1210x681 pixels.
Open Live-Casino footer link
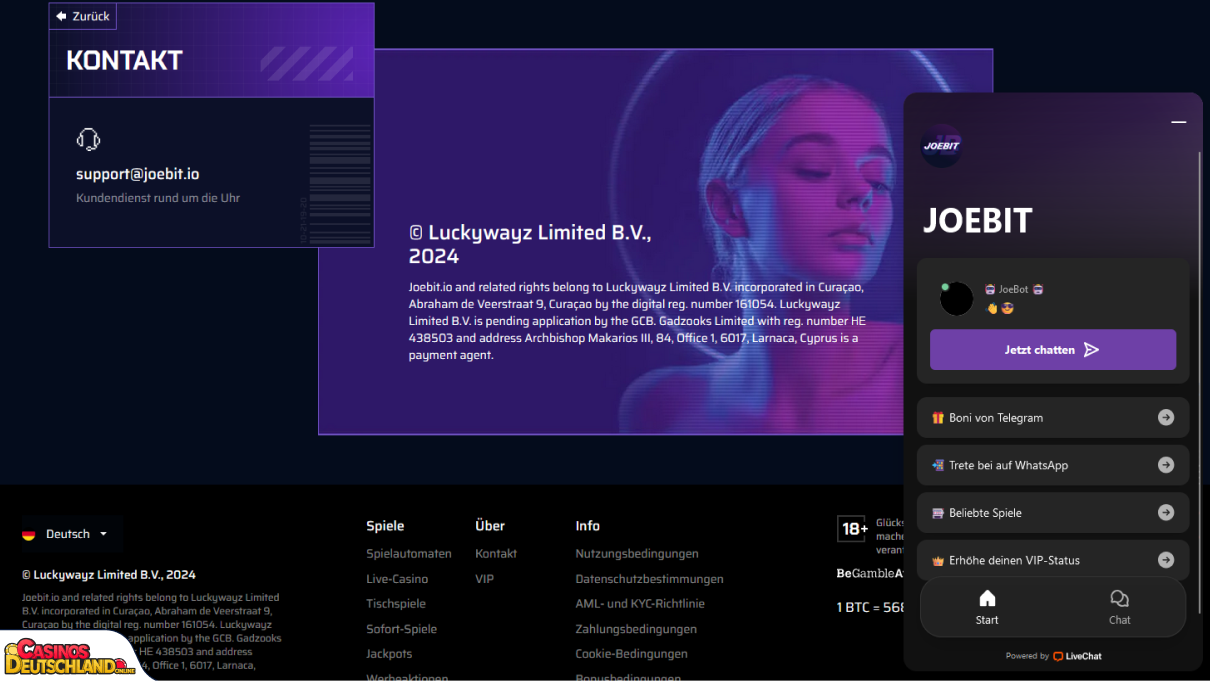tap(397, 579)
